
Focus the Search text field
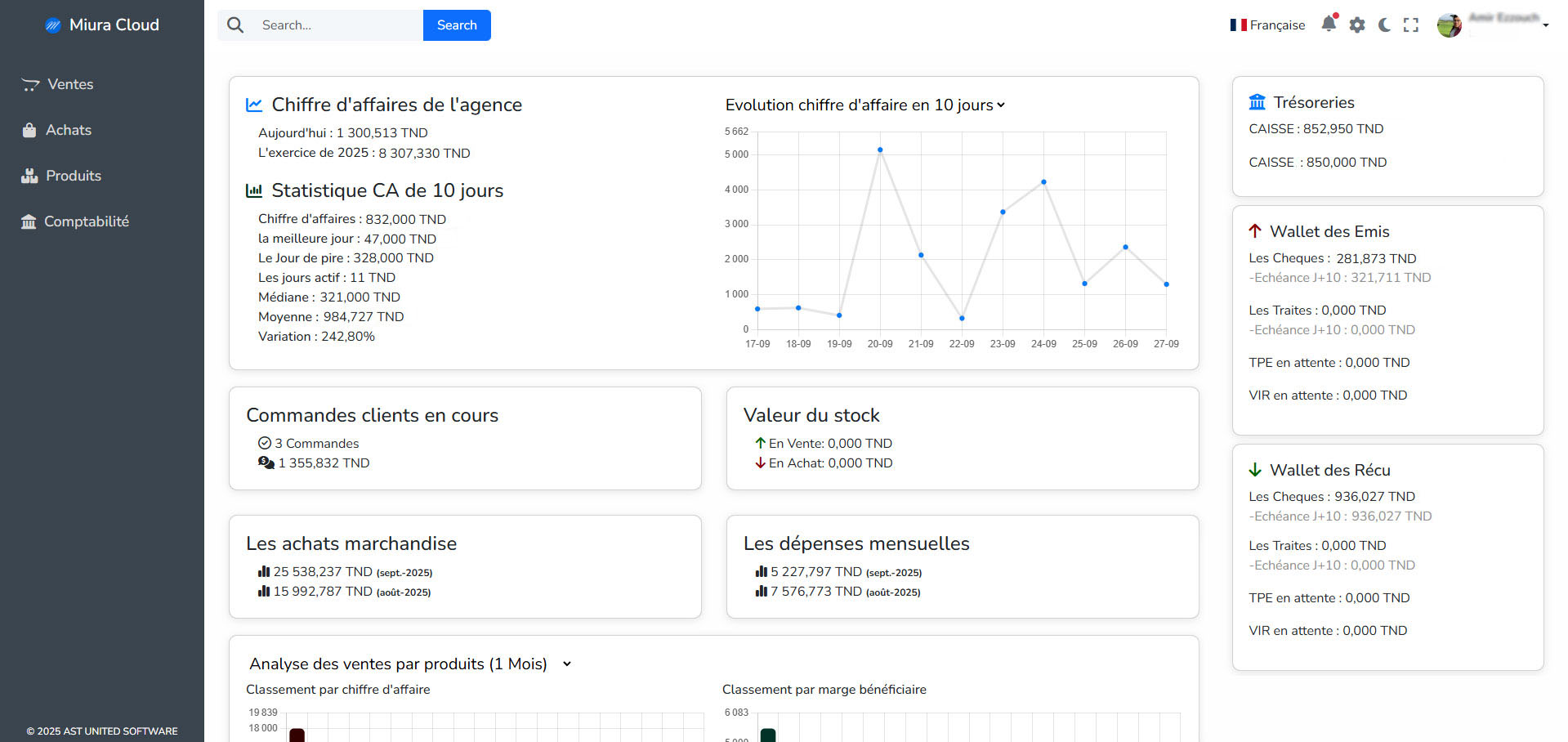[x=337, y=25]
